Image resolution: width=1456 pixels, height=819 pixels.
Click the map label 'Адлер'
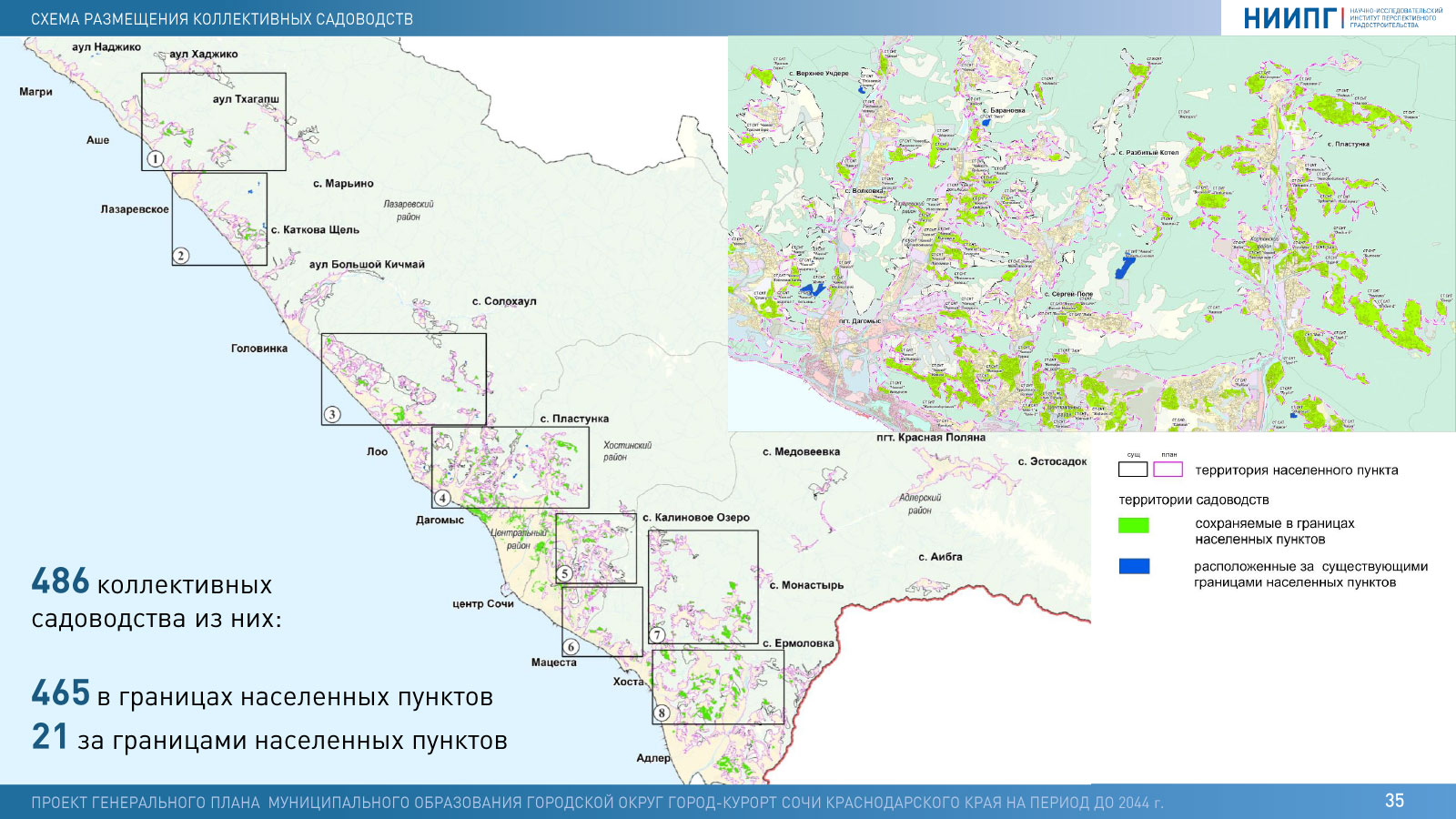[x=653, y=758]
